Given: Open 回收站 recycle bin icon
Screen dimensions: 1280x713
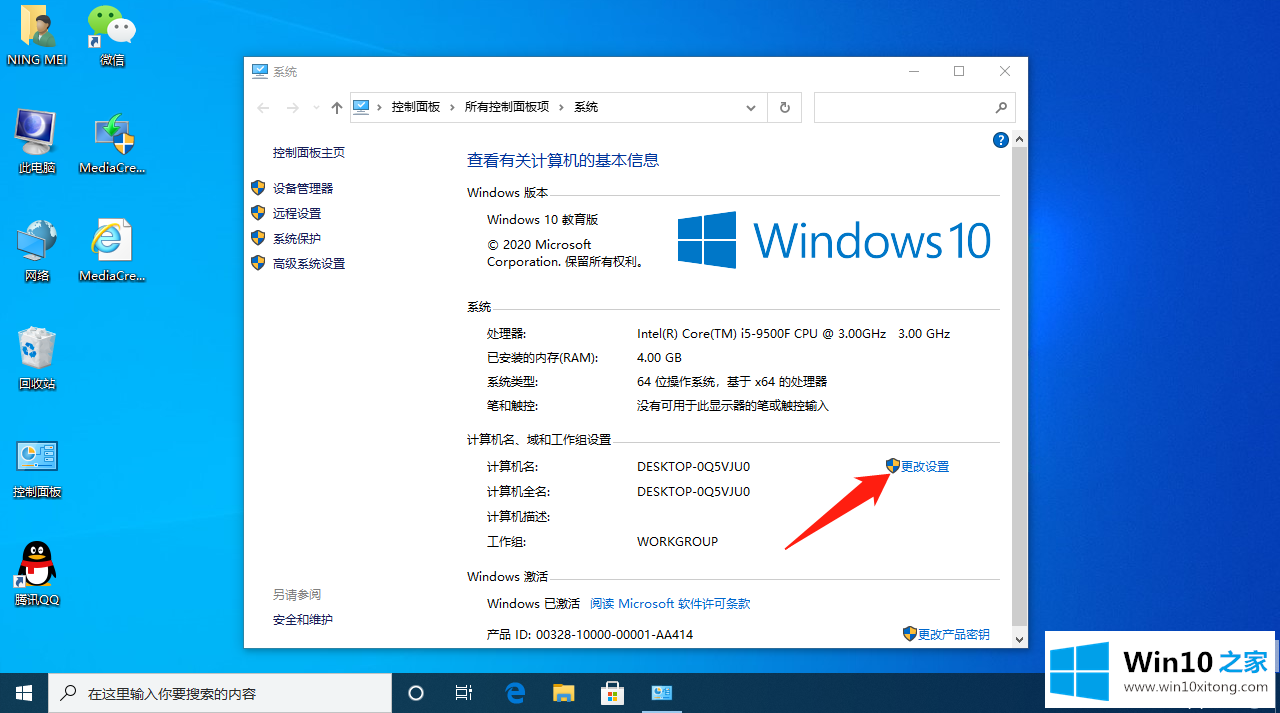Looking at the screenshot, I should click(37, 357).
